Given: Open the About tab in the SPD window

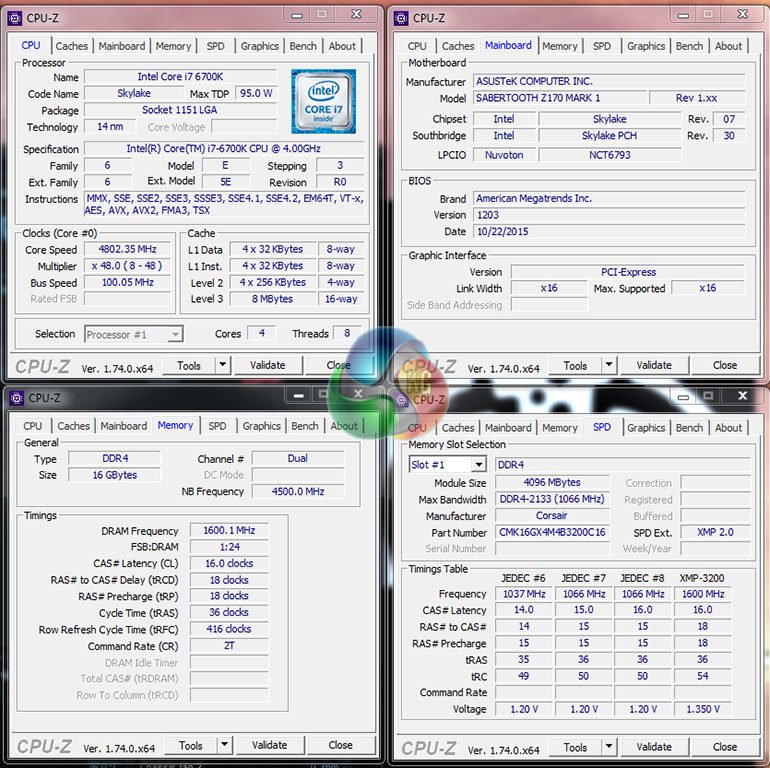Looking at the screenshot, I should (x=728, y=428).
